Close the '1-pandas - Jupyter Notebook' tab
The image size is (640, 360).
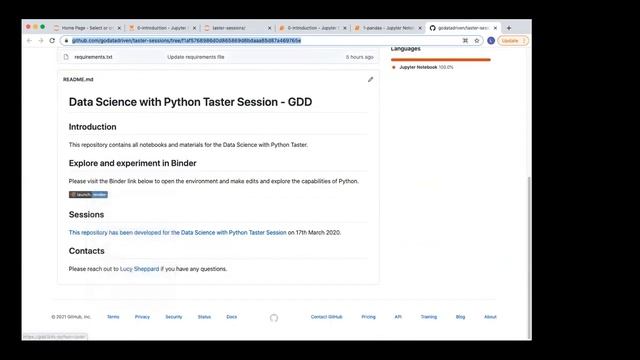(420, 28)
